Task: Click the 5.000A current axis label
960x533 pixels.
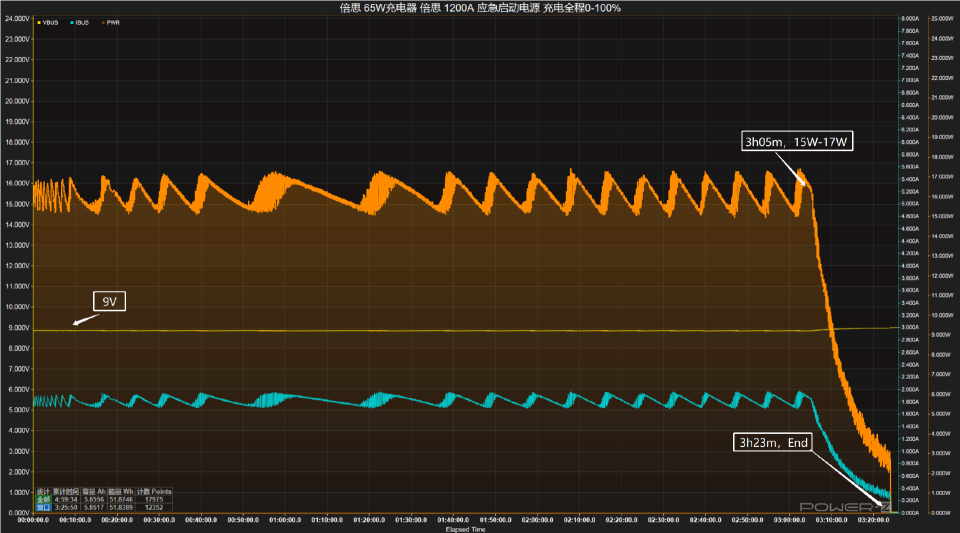Action: pyautogui.click(x=910, y=204)
